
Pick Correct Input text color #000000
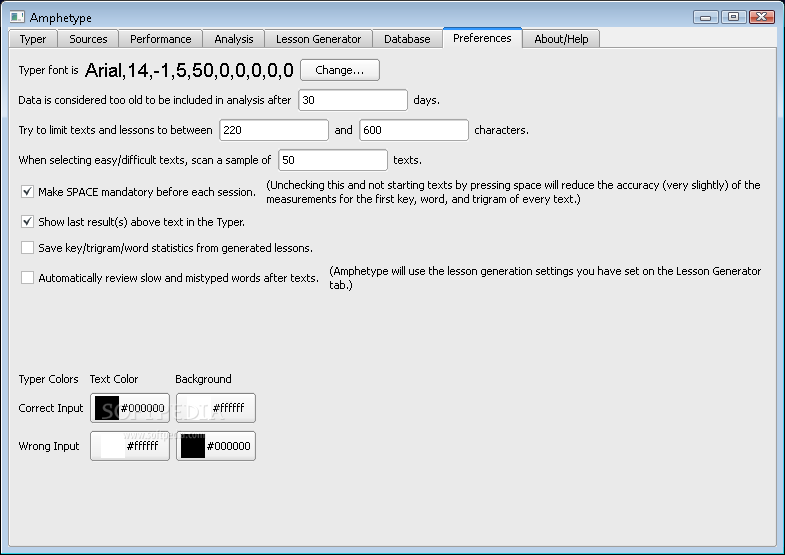[130, 408]
